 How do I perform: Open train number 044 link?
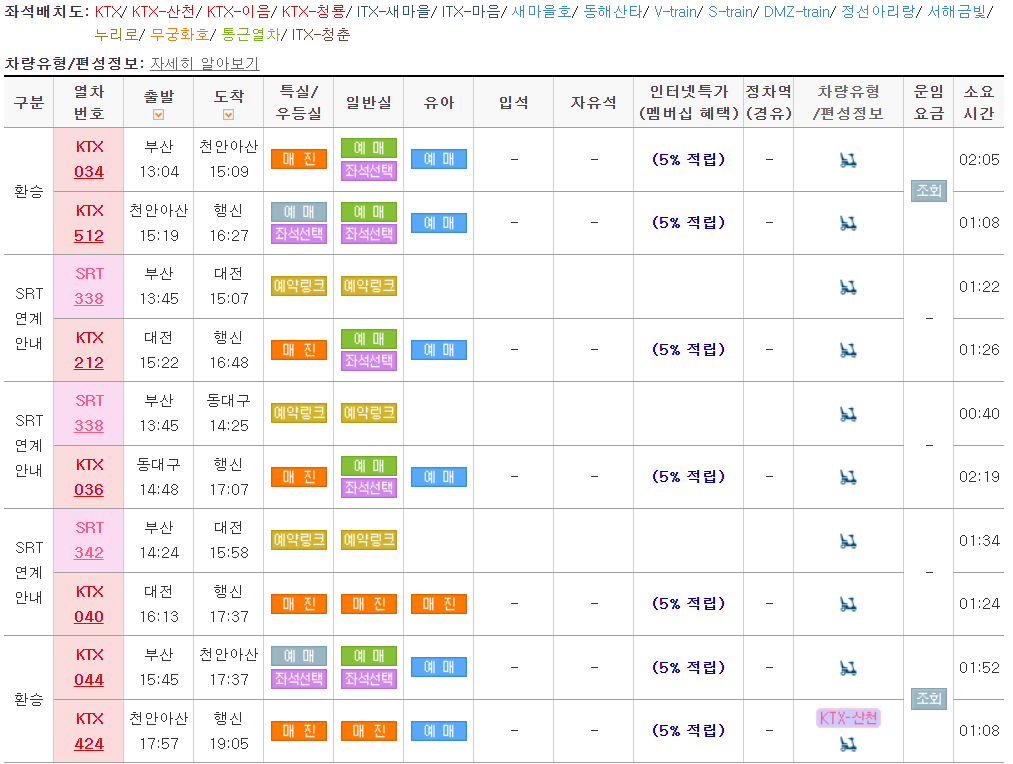[x=89, y=680]
